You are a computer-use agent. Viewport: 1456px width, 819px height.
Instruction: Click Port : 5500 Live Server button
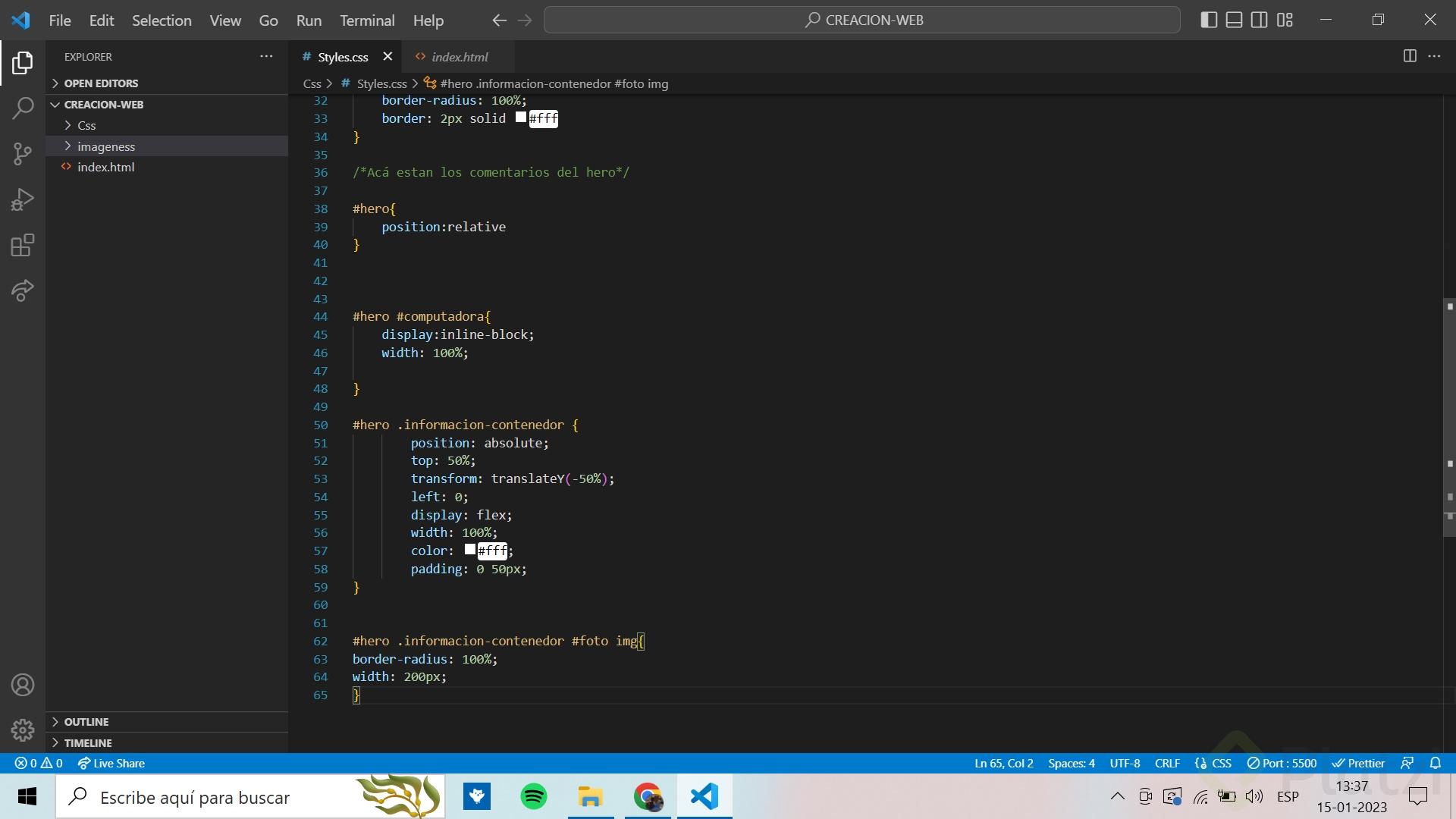[x=1282, y=763]
